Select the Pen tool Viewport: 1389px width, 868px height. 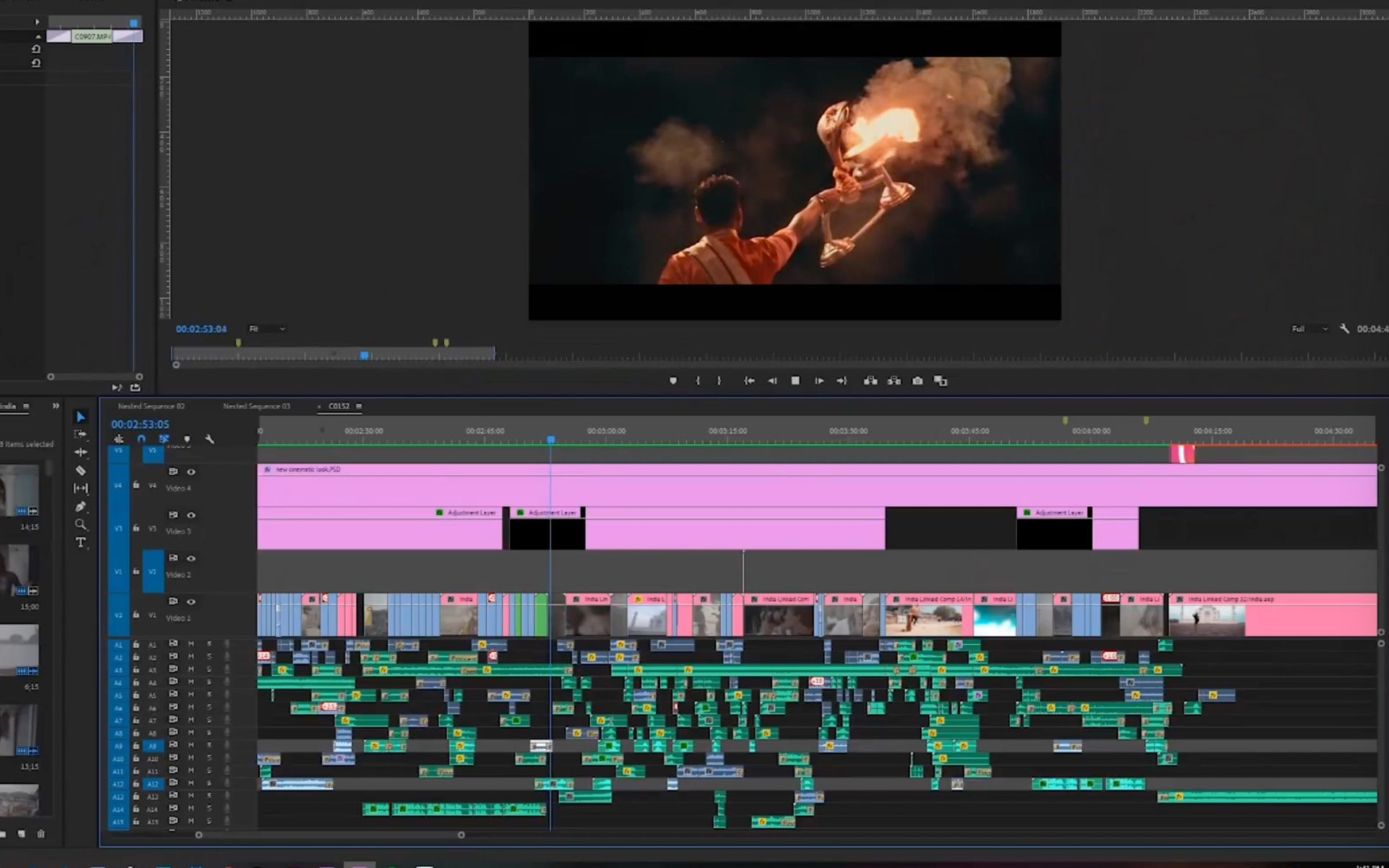(81, 506)
